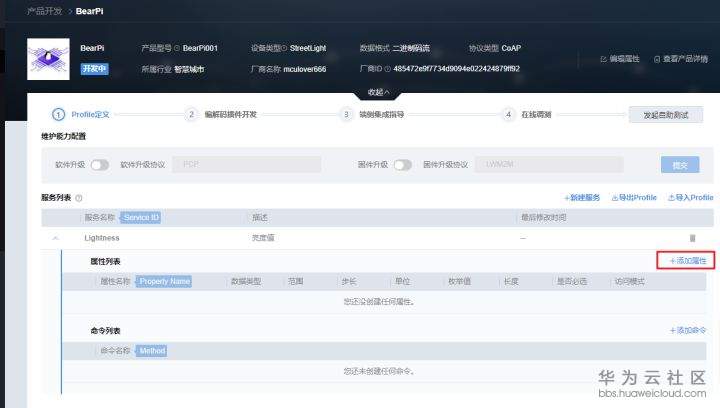Select step 4 在线调测

tap(527, 114)
